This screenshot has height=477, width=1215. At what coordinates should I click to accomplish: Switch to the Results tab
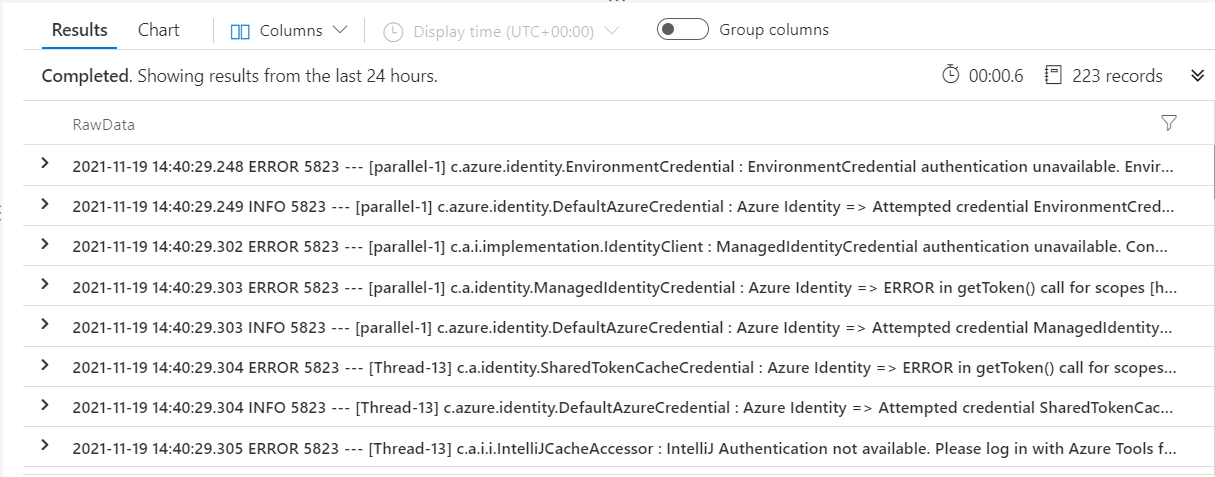pos(79,30)
